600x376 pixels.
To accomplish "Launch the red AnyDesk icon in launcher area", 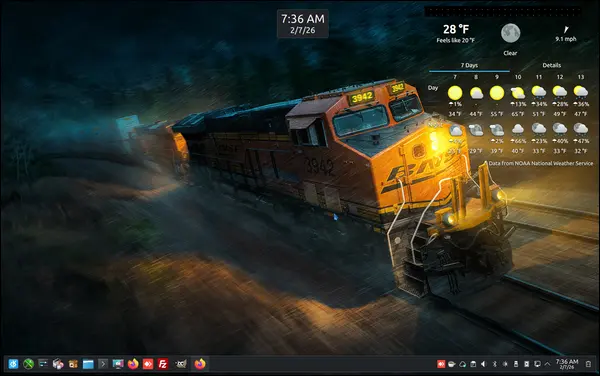I will [148, 364].
